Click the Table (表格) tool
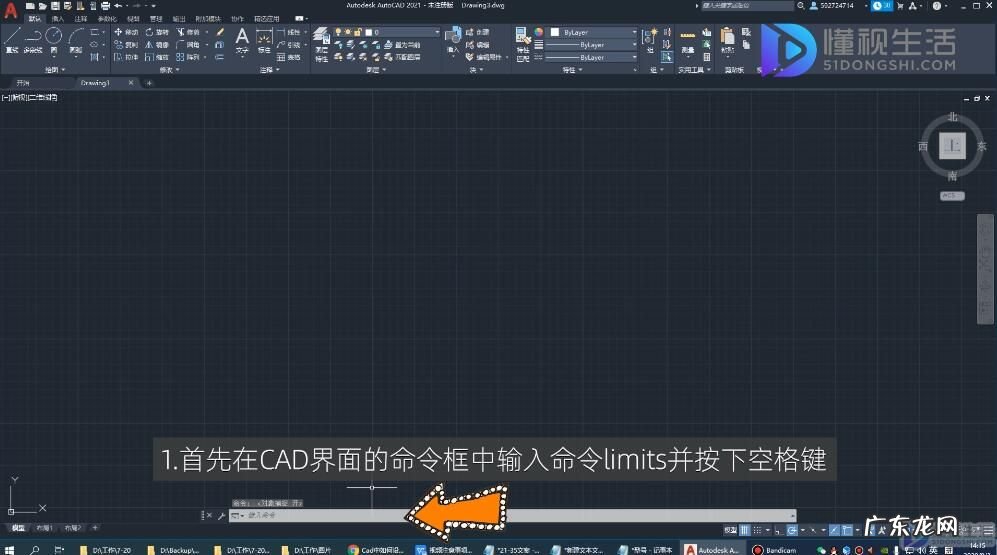This screenshot has height=555, width=997. (289, 57)
